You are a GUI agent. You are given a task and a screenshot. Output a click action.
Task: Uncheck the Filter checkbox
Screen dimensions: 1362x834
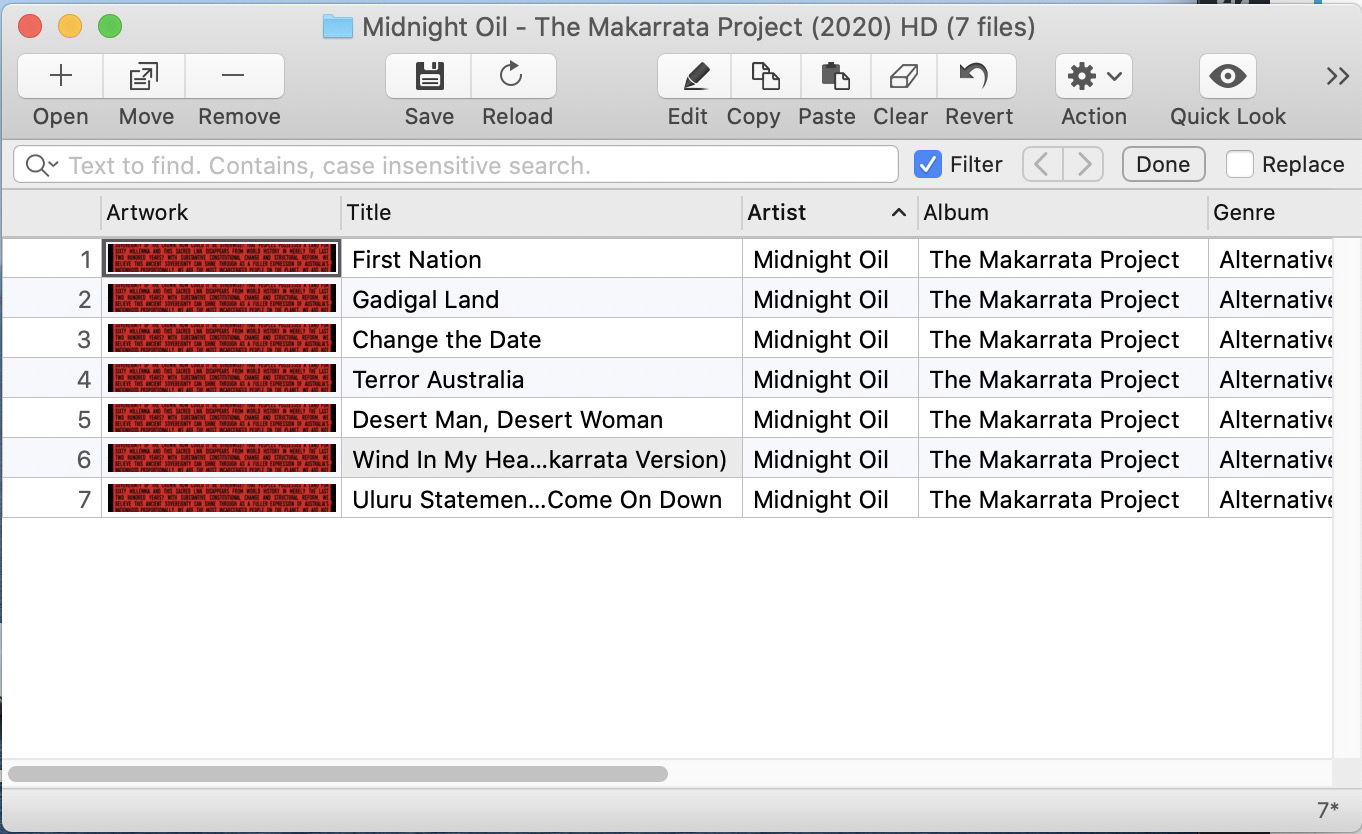(x=928, y=164)
